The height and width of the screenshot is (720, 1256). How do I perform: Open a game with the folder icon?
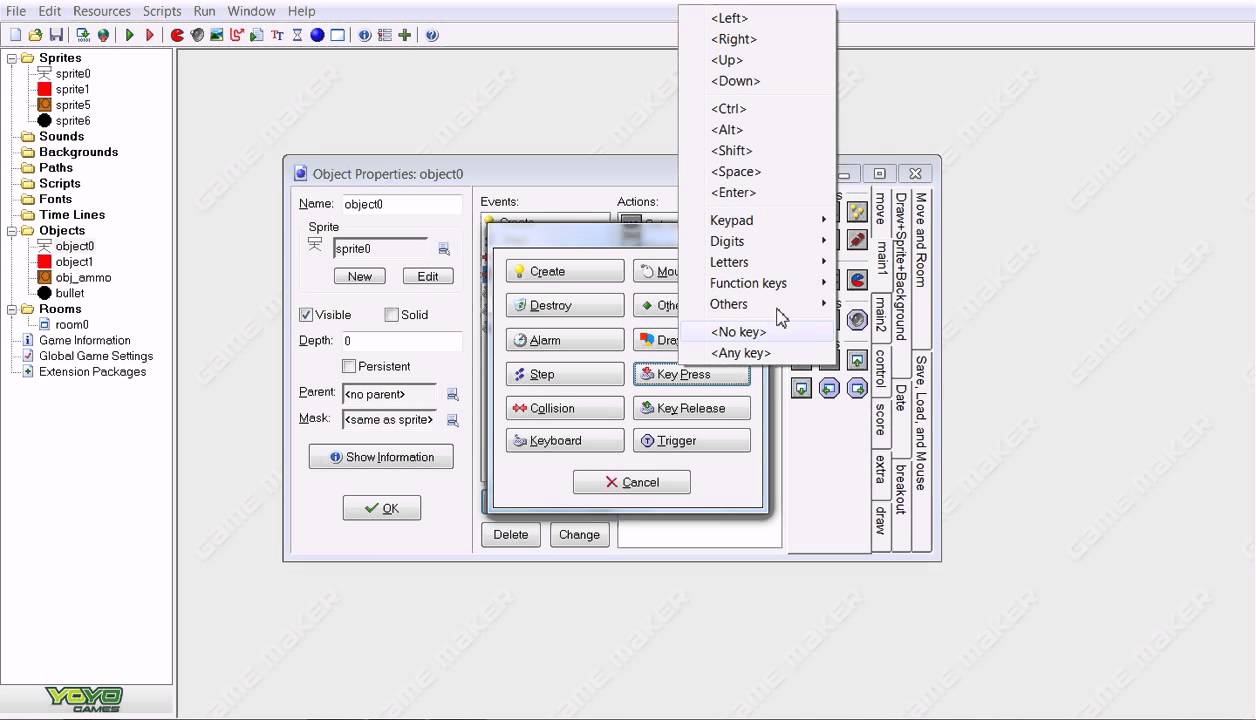35,35
